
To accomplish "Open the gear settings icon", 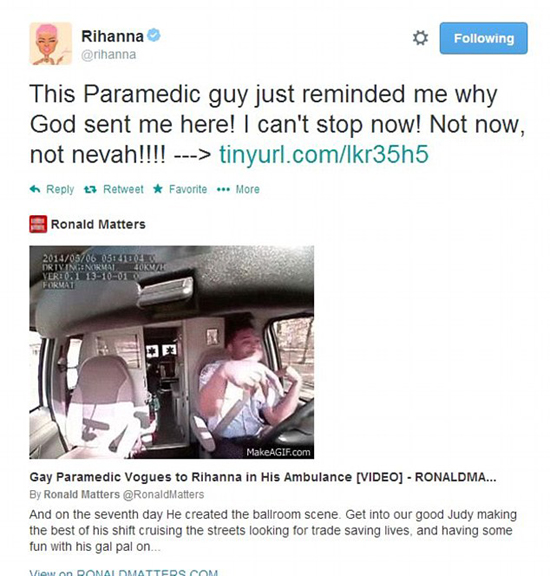I will (420, 38).
